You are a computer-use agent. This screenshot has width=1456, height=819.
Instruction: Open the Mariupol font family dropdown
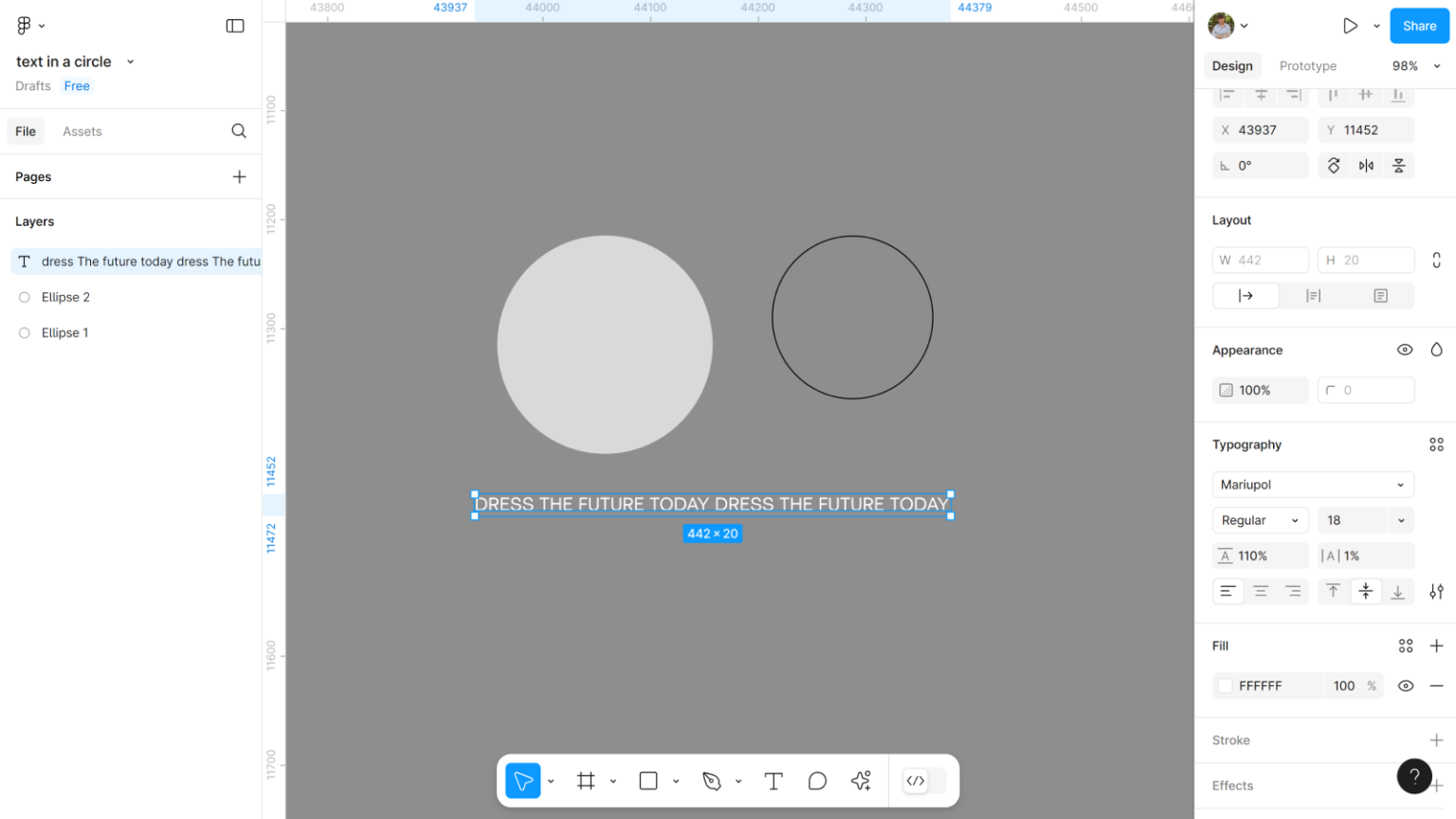1312,484
